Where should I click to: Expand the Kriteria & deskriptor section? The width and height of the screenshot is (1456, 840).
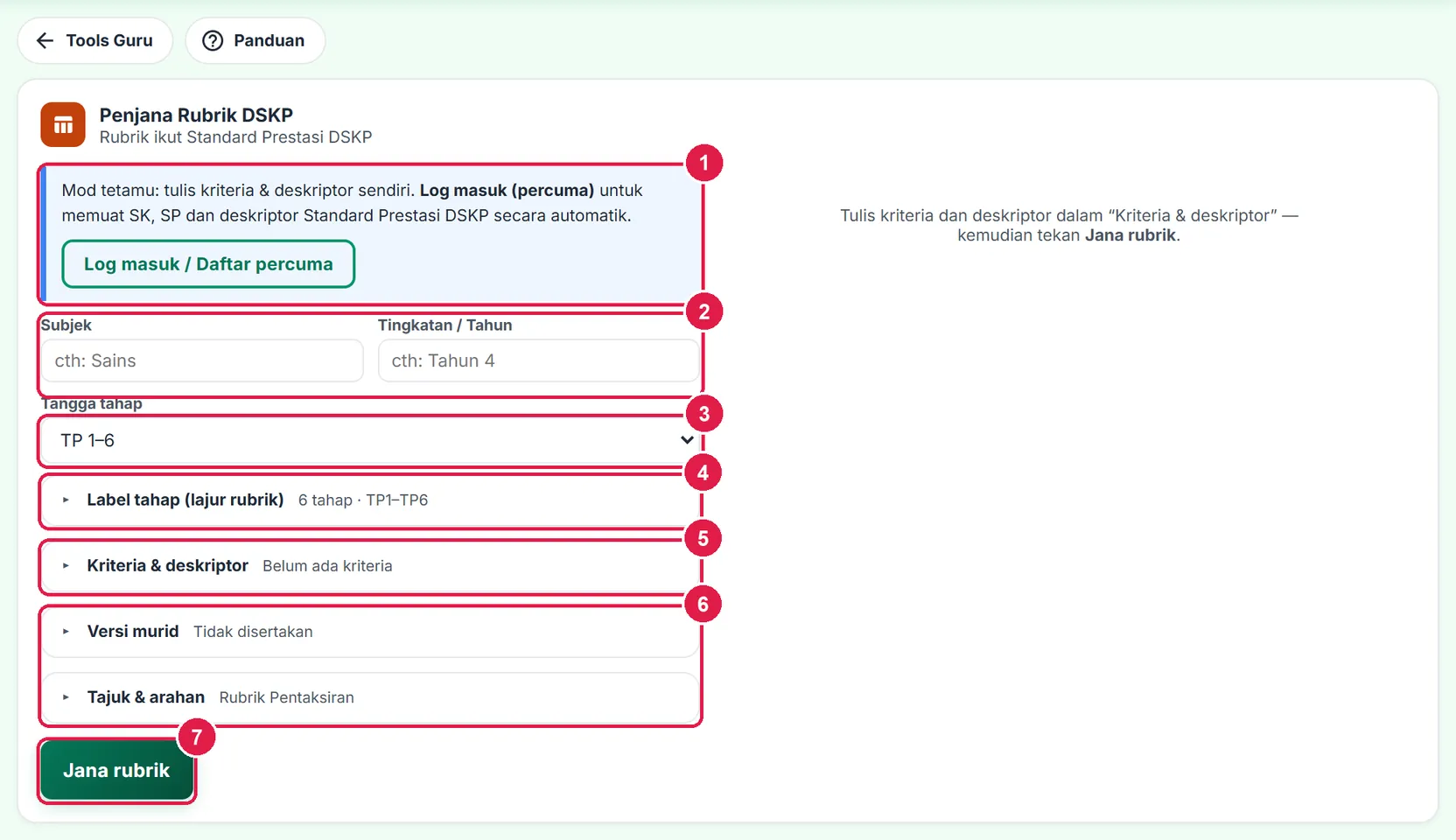(371, 566)
